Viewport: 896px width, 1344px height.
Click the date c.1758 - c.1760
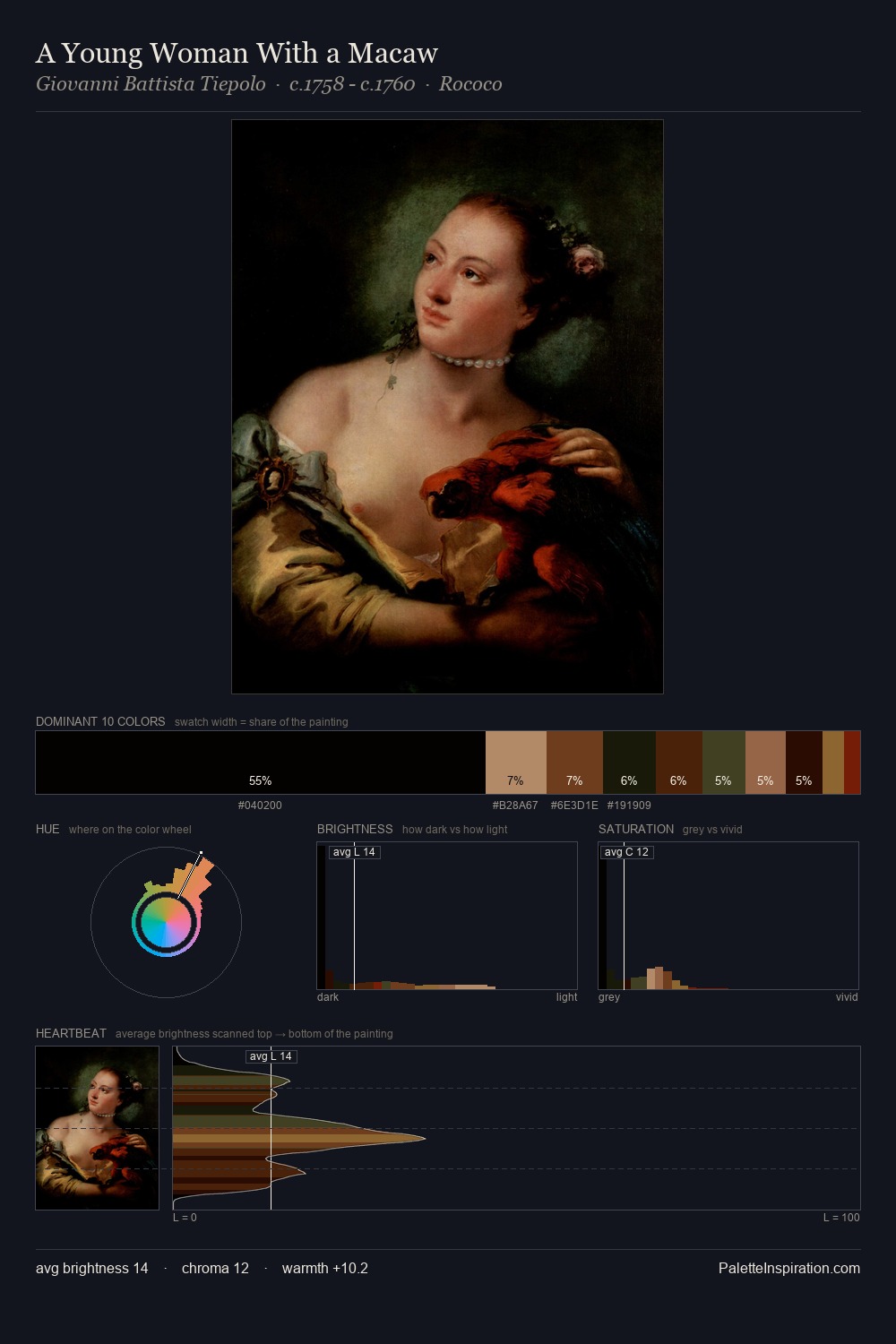coord(352,84)
